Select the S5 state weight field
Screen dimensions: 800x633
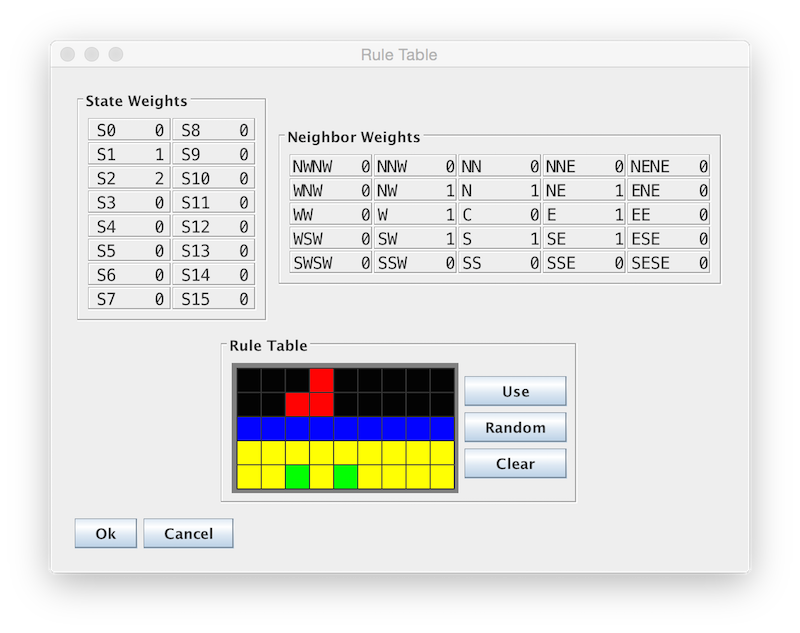pos(129,250)
